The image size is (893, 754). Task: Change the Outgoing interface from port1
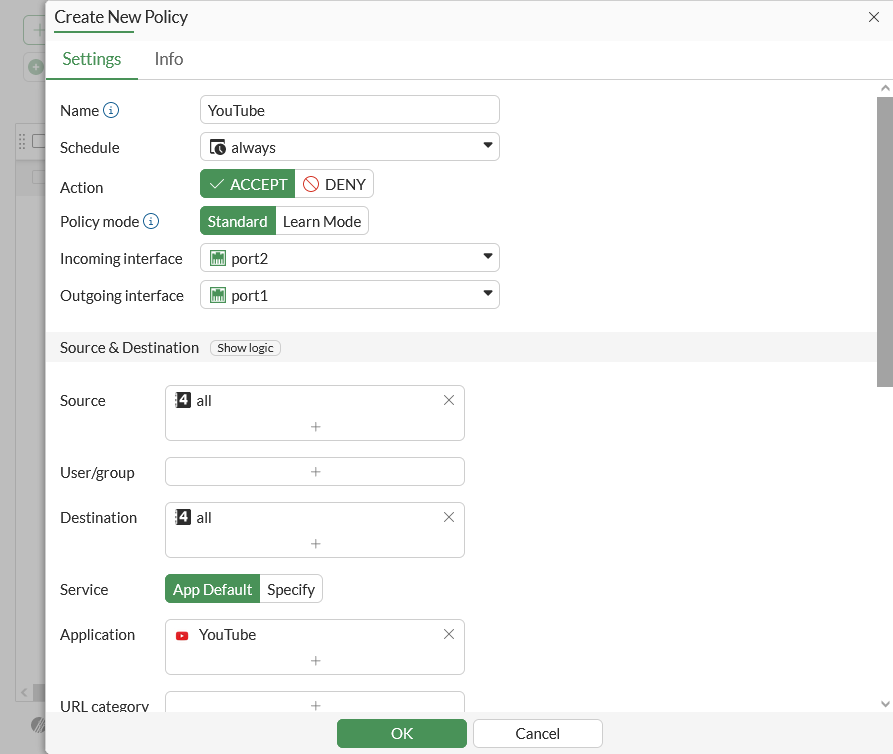350,294
